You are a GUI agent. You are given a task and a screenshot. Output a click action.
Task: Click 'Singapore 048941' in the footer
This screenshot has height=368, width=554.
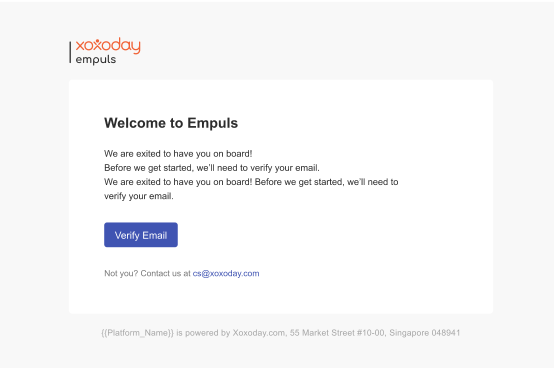pyautogui.click(x=425, y=333)
